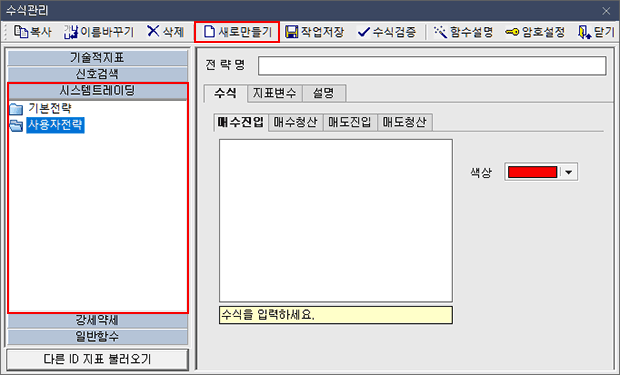620x375 pixels.
Task: Switch to the 수식 tab
Action: click(x=226, y=93)
